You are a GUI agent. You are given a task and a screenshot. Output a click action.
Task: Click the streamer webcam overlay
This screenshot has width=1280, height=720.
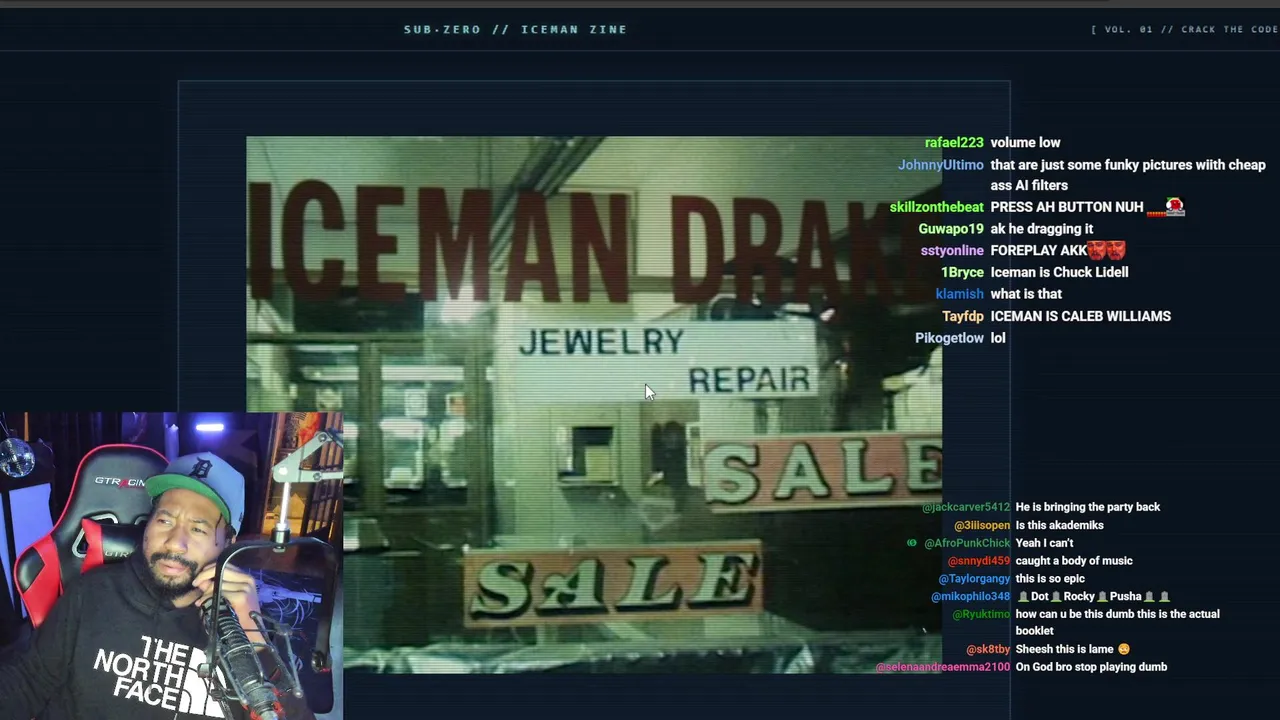pos(171,565)
